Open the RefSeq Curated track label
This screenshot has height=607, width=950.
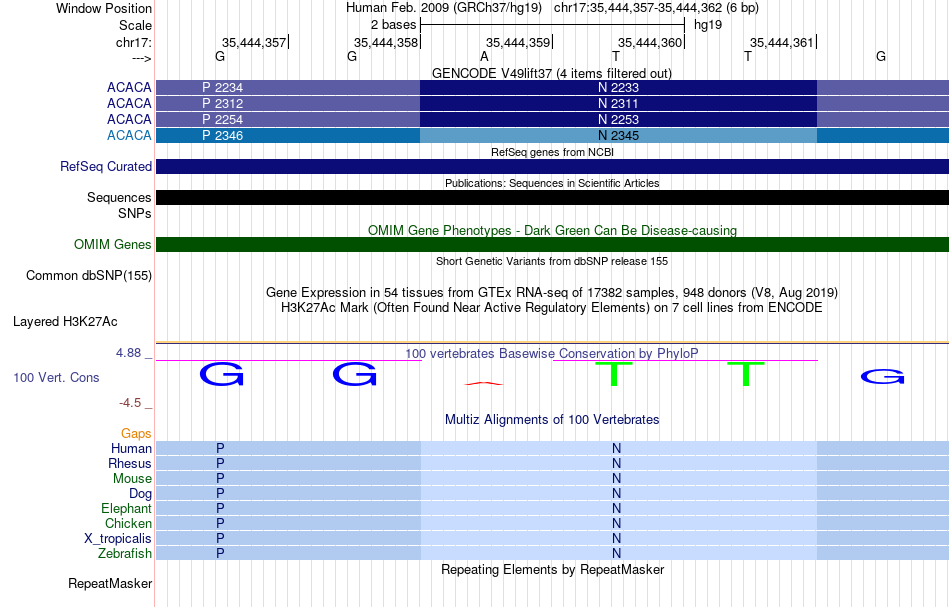coord(106,167)
